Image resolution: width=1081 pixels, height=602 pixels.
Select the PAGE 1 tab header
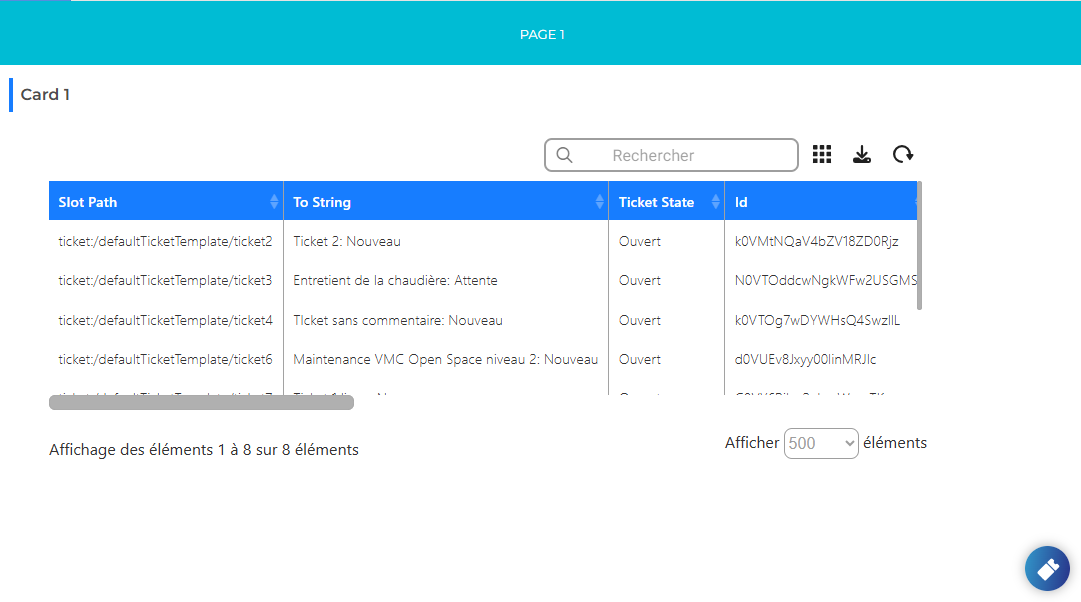point(542,34)
